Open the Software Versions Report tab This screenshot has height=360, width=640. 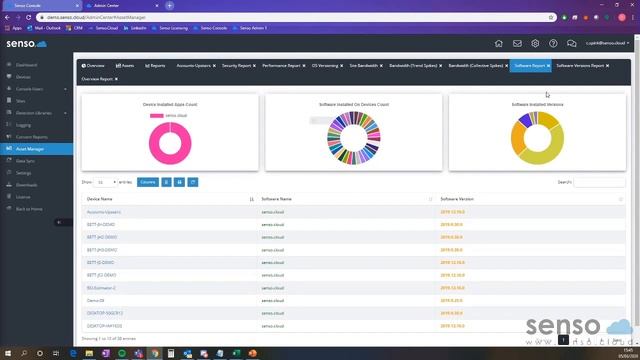pyautogui.click(x=580, y=66)
